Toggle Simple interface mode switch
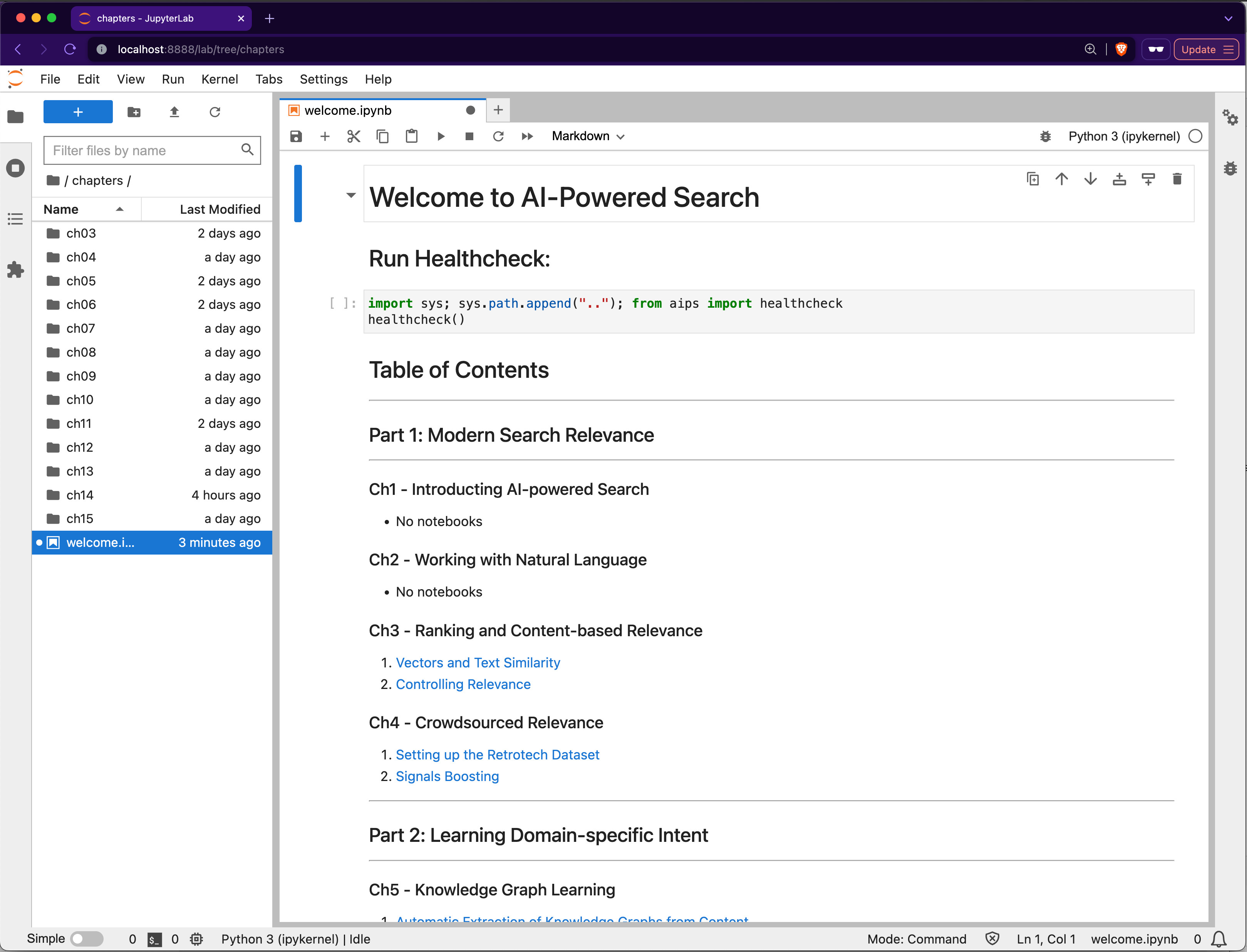The height and width of the screenshot is (952, 1247). click(87, 939)
